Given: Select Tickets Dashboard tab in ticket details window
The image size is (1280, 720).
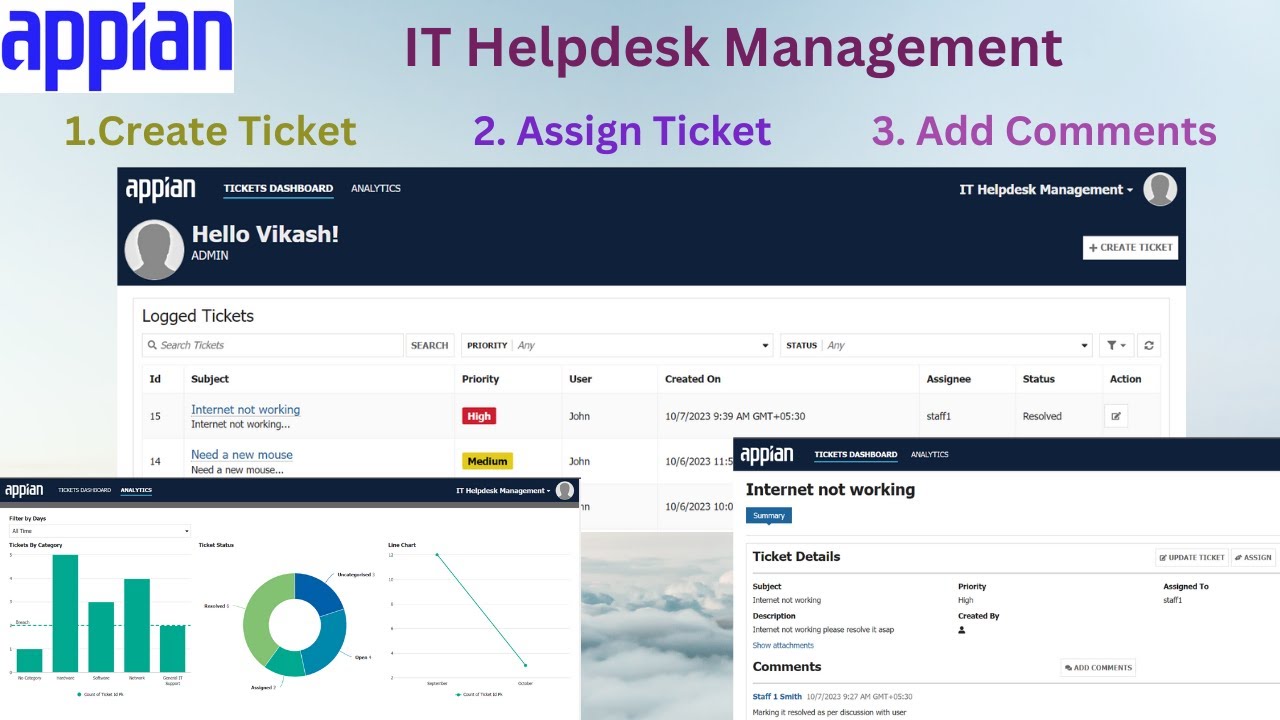Looking at the screenshot, I should coord(856,455).
